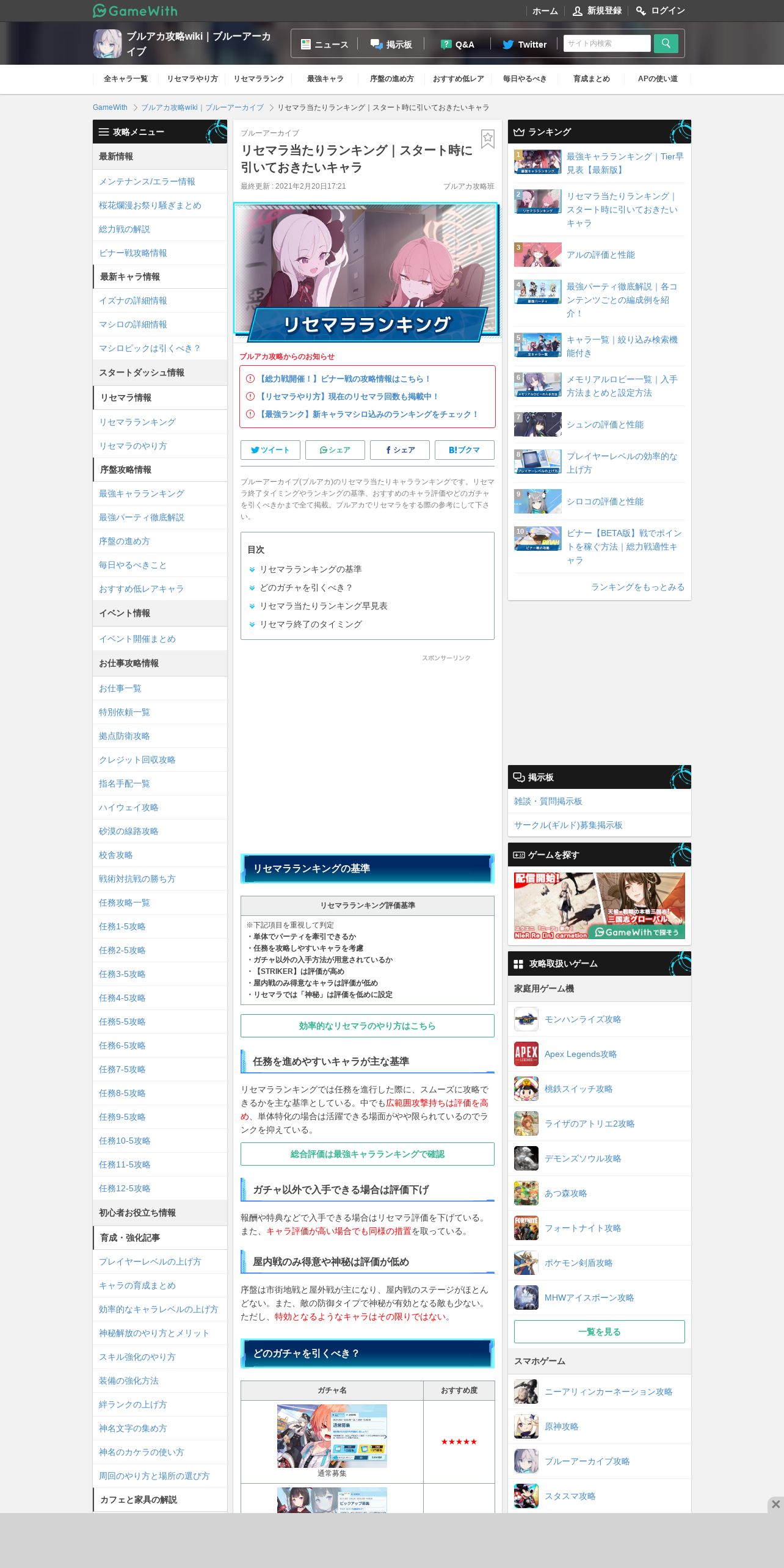
Task: Select リセマラやり方 in nav bar
Action: 192,79
